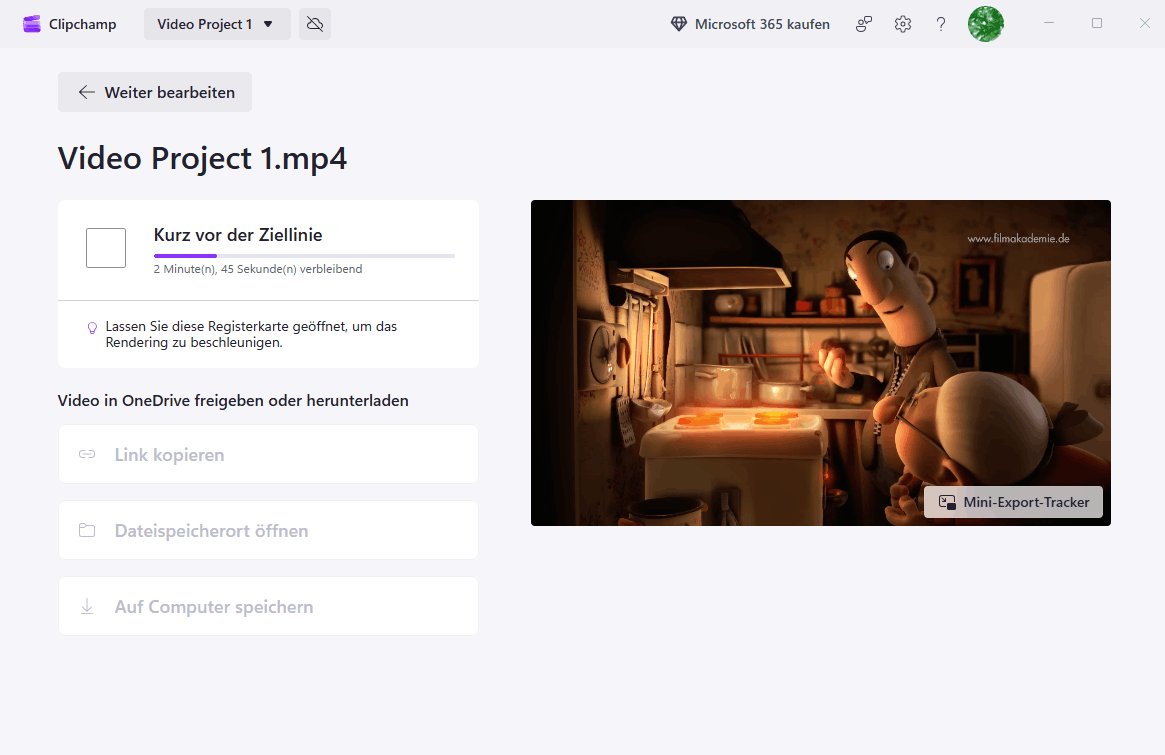The width and height of the screenshot is (1165, 755).
Task: Click Weiter bearbeiten back button
Action: (155, 92)
